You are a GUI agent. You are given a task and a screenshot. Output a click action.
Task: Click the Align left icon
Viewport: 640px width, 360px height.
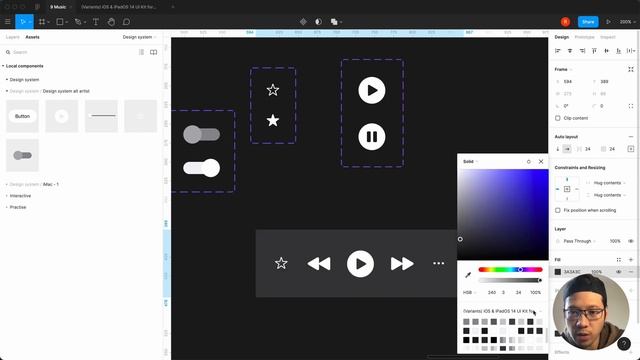(x=558, y=51)
